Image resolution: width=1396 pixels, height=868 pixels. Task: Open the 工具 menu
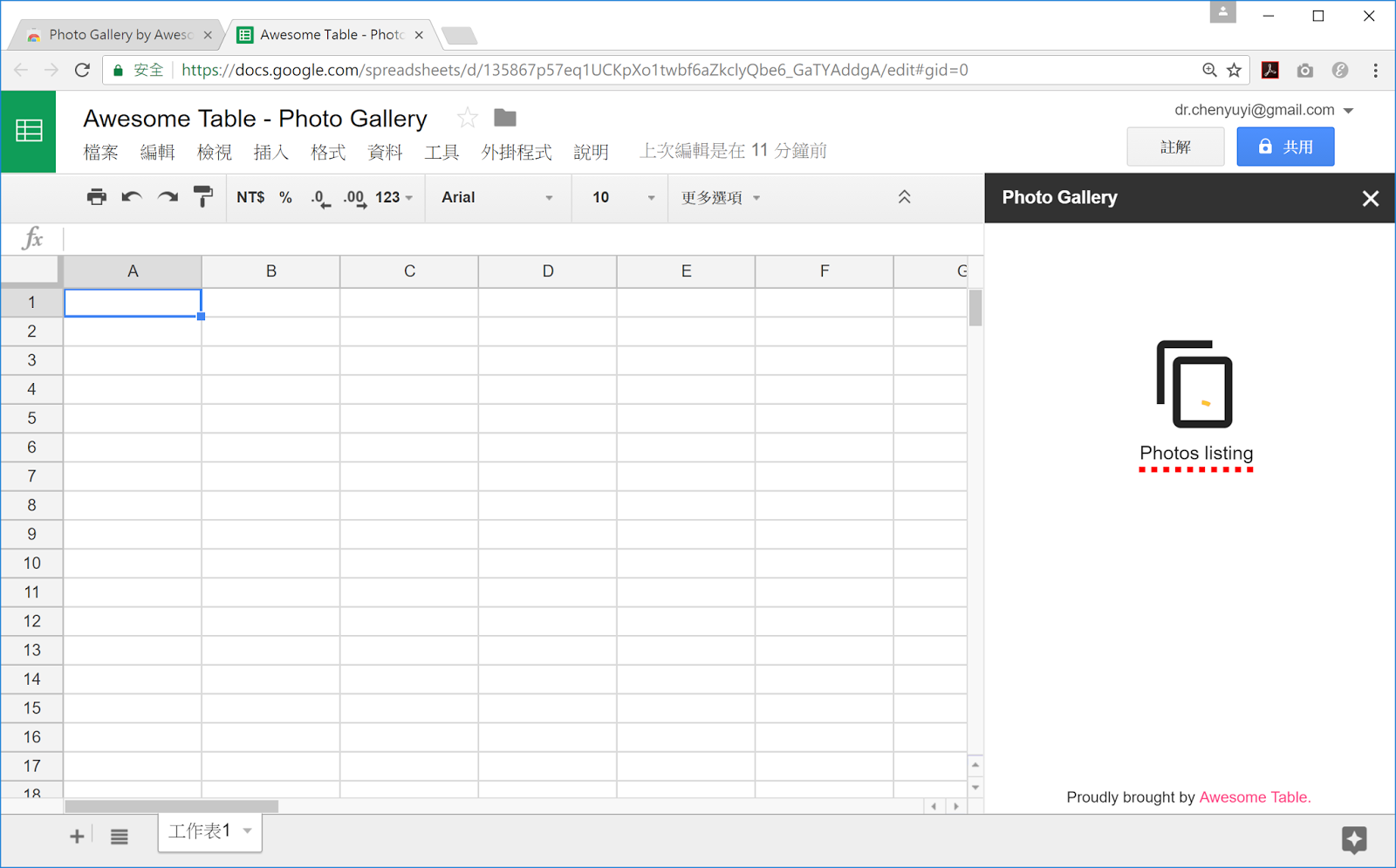441,152
